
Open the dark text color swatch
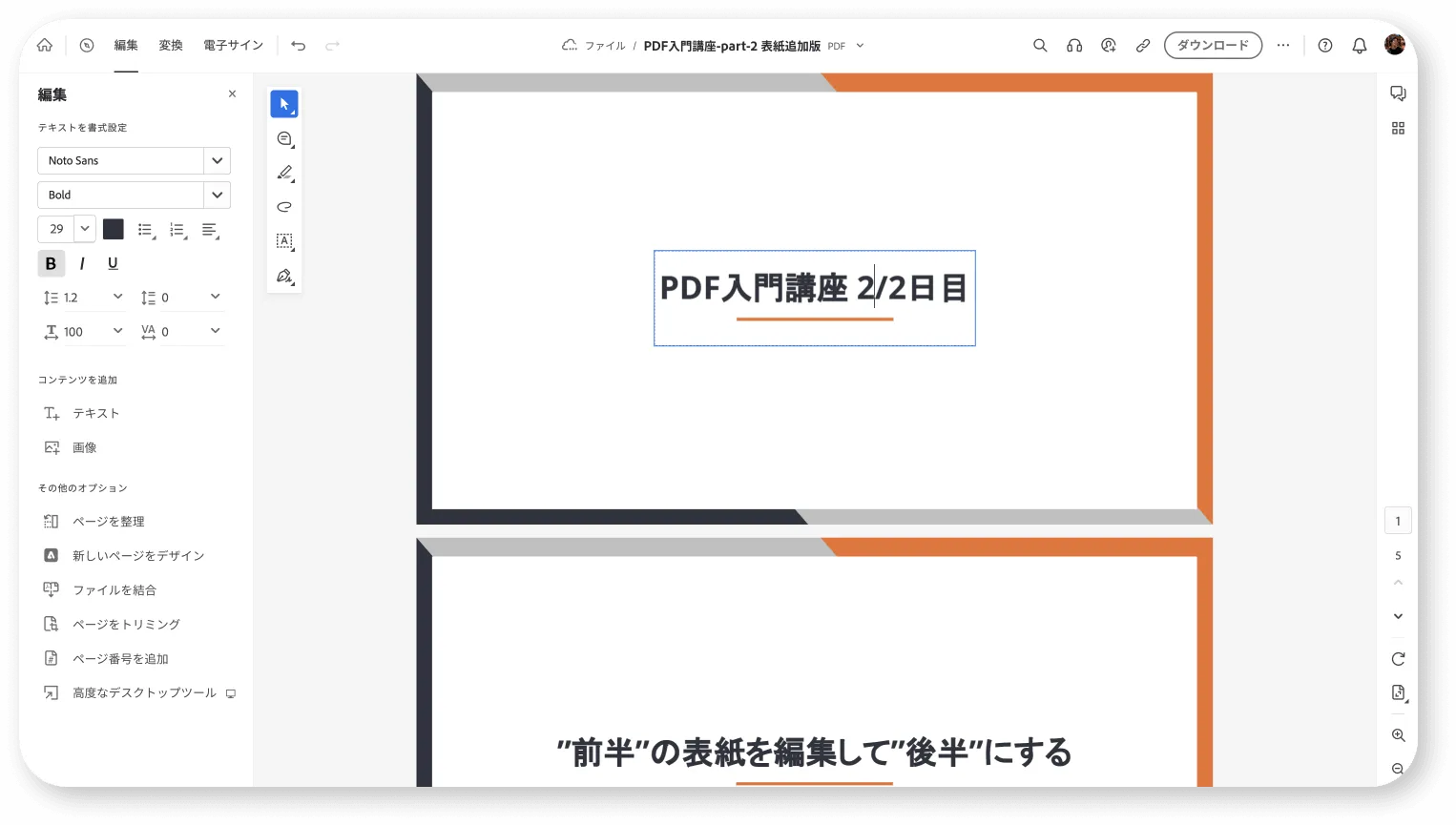coord(114,229)
